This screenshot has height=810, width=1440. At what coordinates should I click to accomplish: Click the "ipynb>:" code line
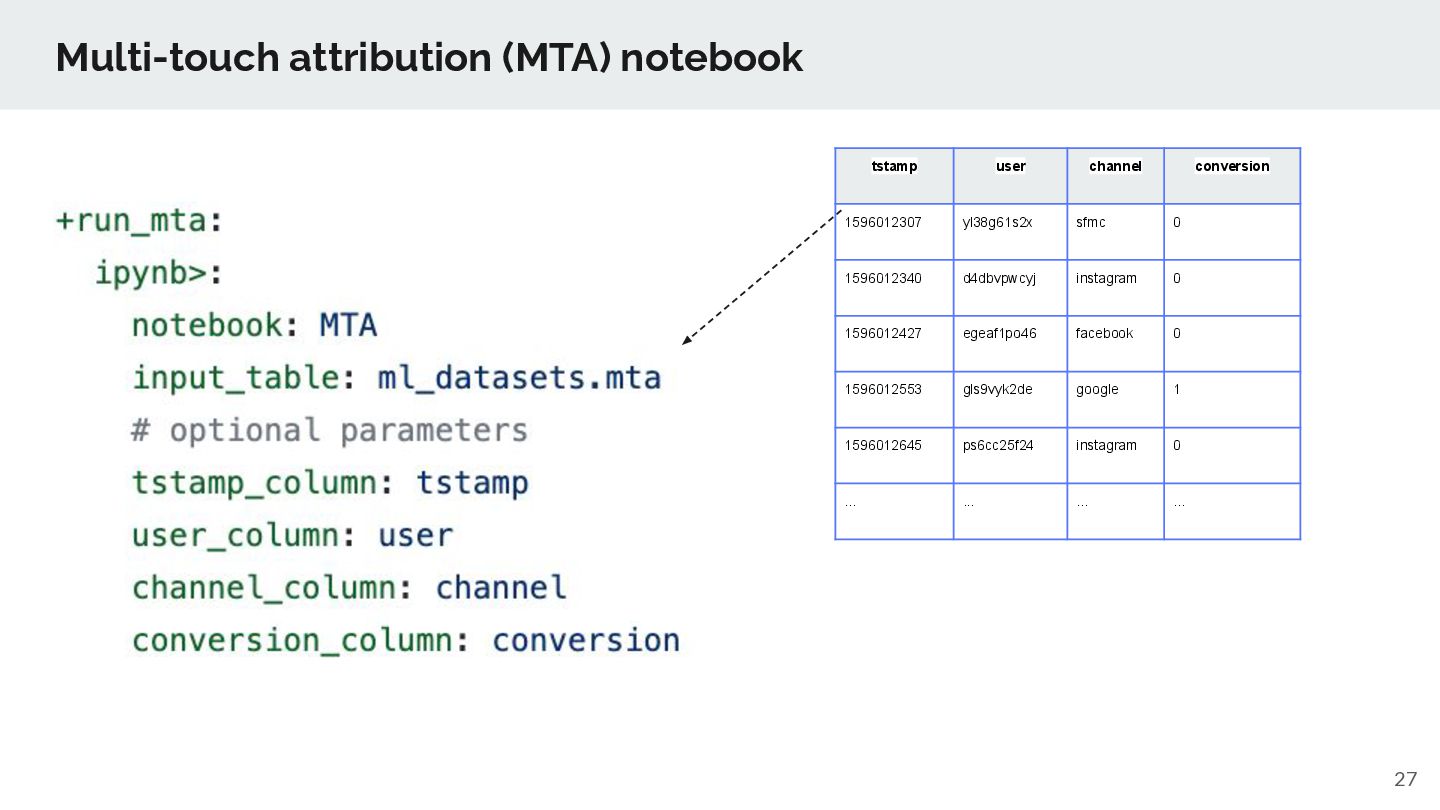[159, 273]
